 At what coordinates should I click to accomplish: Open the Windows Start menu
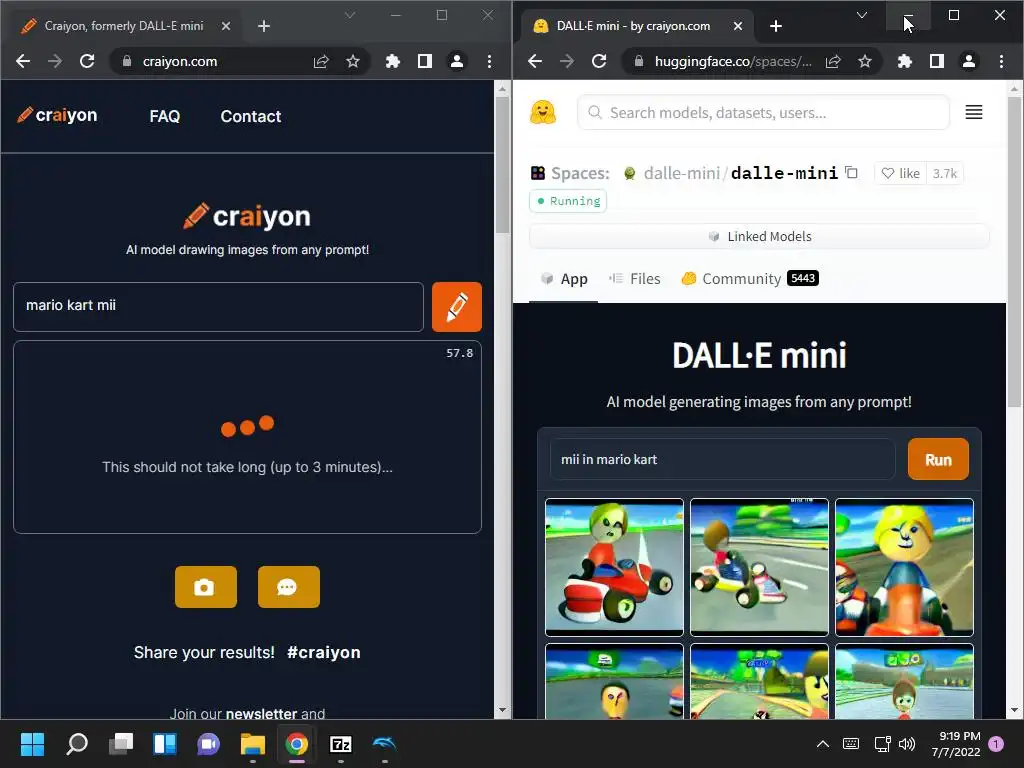(32, 744)
